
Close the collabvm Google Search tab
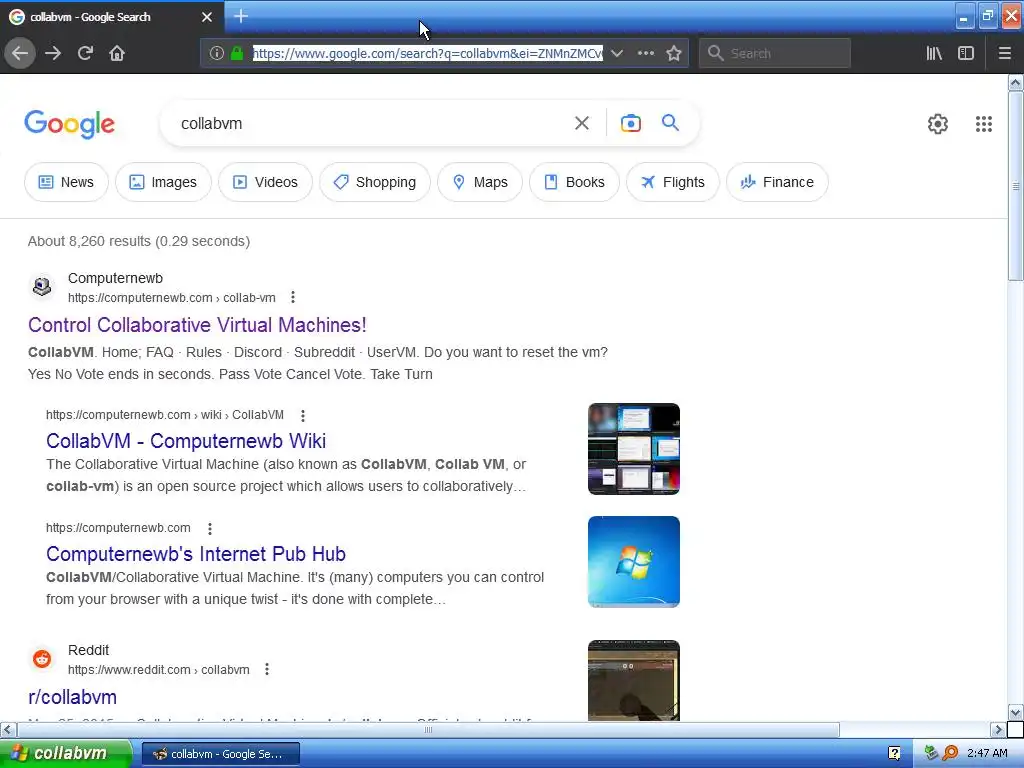coord(206,17)
